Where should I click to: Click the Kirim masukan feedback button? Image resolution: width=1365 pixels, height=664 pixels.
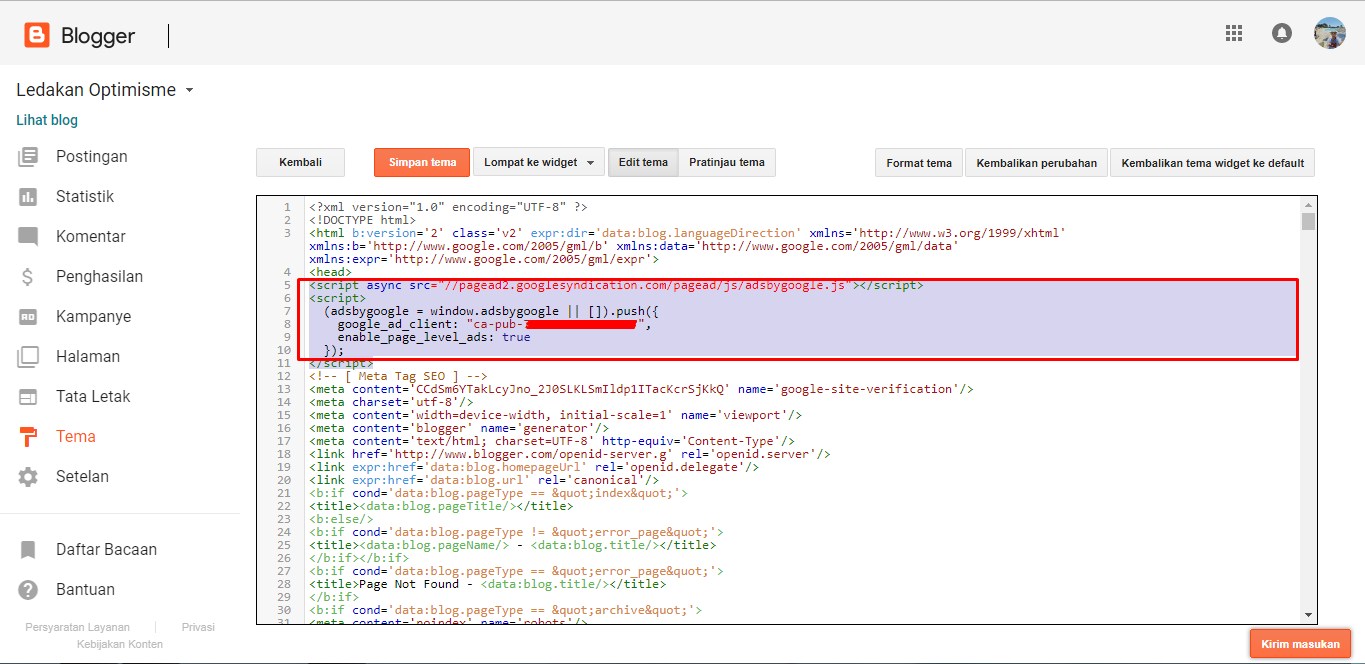point(1300,644)
